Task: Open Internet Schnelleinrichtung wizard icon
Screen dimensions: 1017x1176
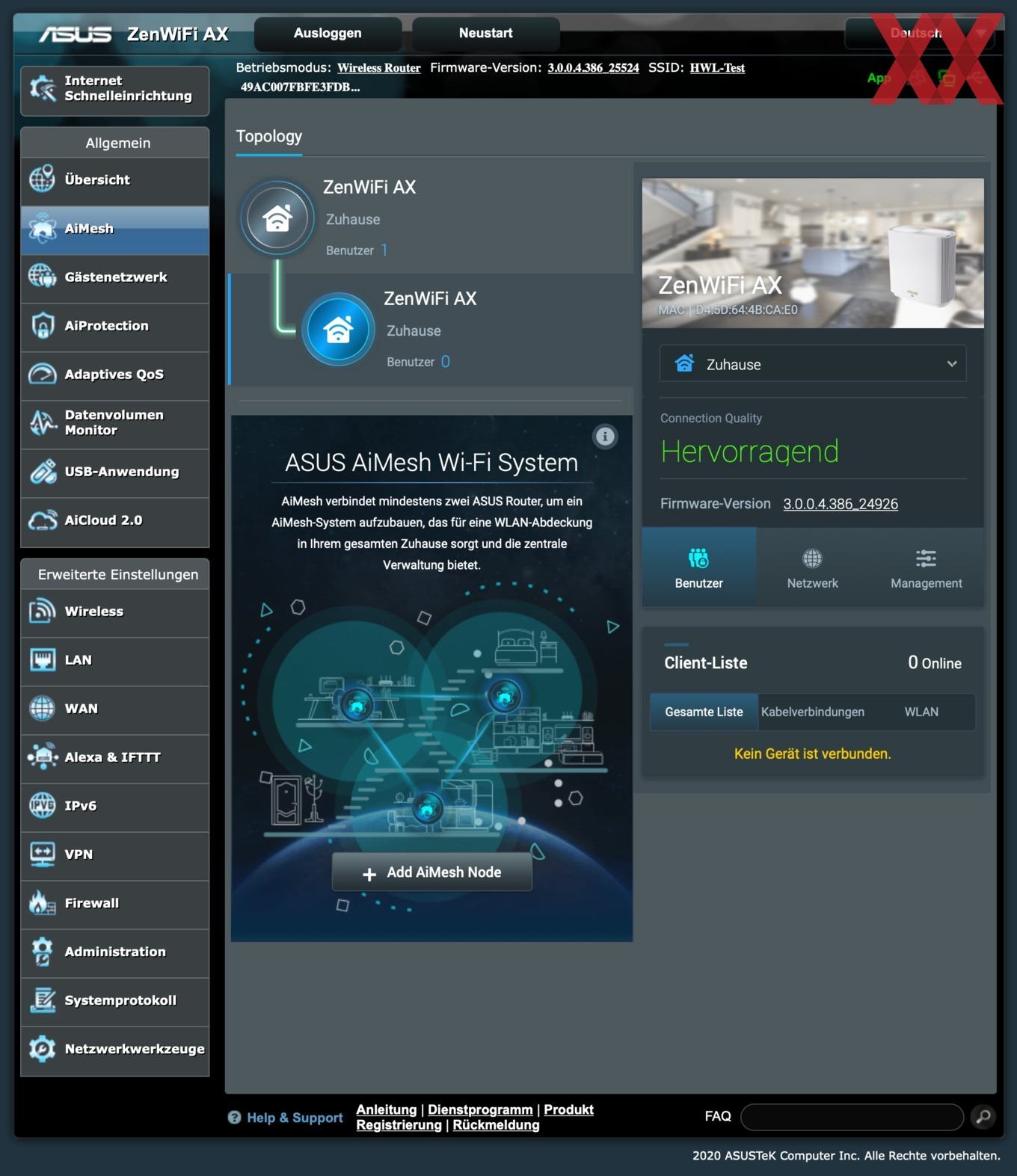Action: [x=42, y=89]
